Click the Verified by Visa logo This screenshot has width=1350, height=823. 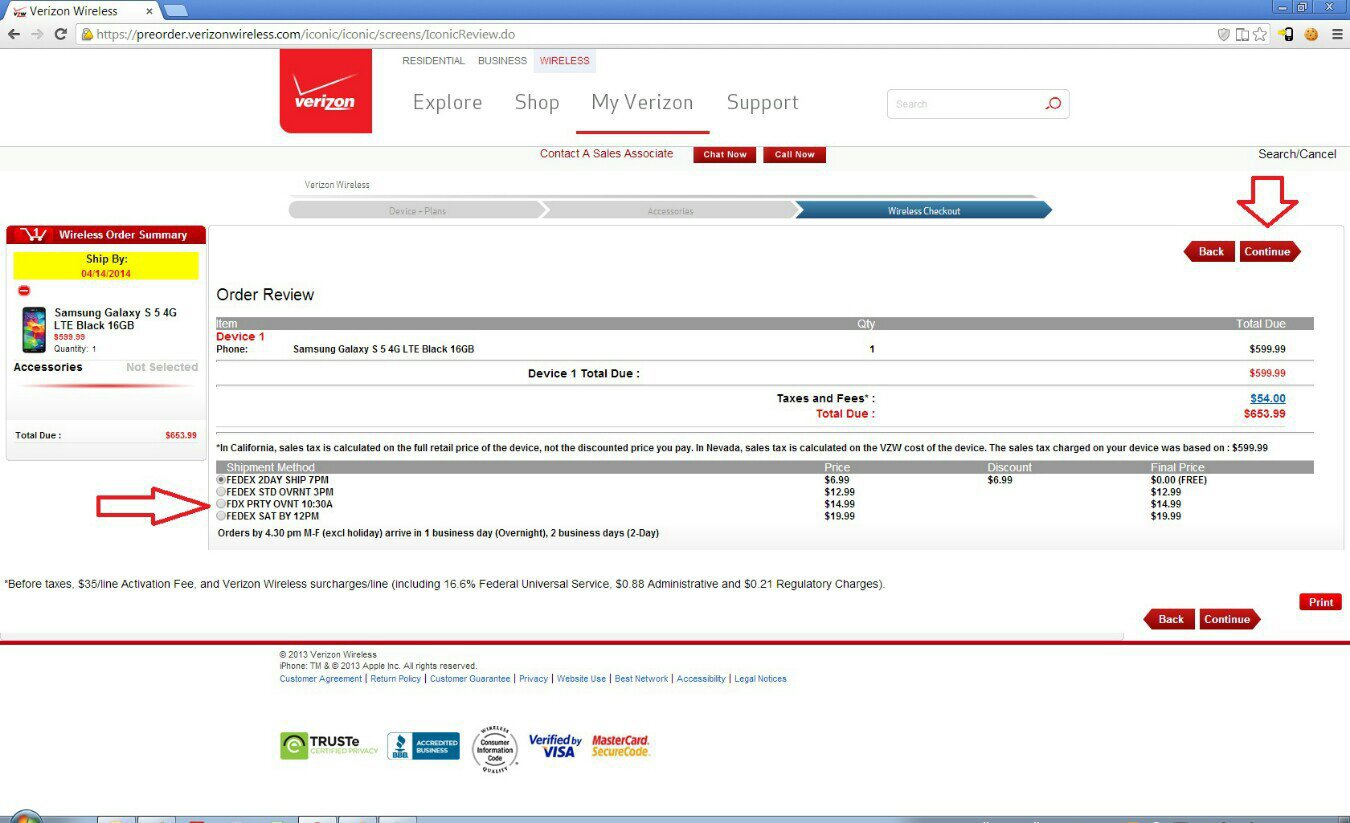pyautogui.click(x=555, y=746)
